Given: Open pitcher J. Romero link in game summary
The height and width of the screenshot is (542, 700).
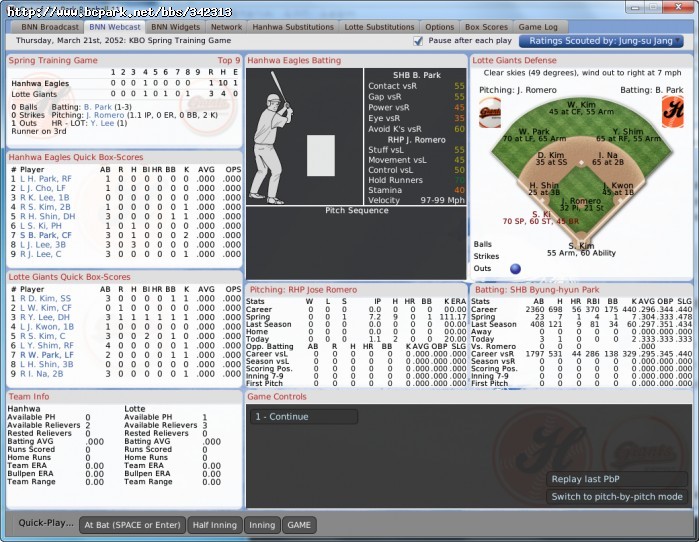Looking at the screenshot, I should (105, 115).
